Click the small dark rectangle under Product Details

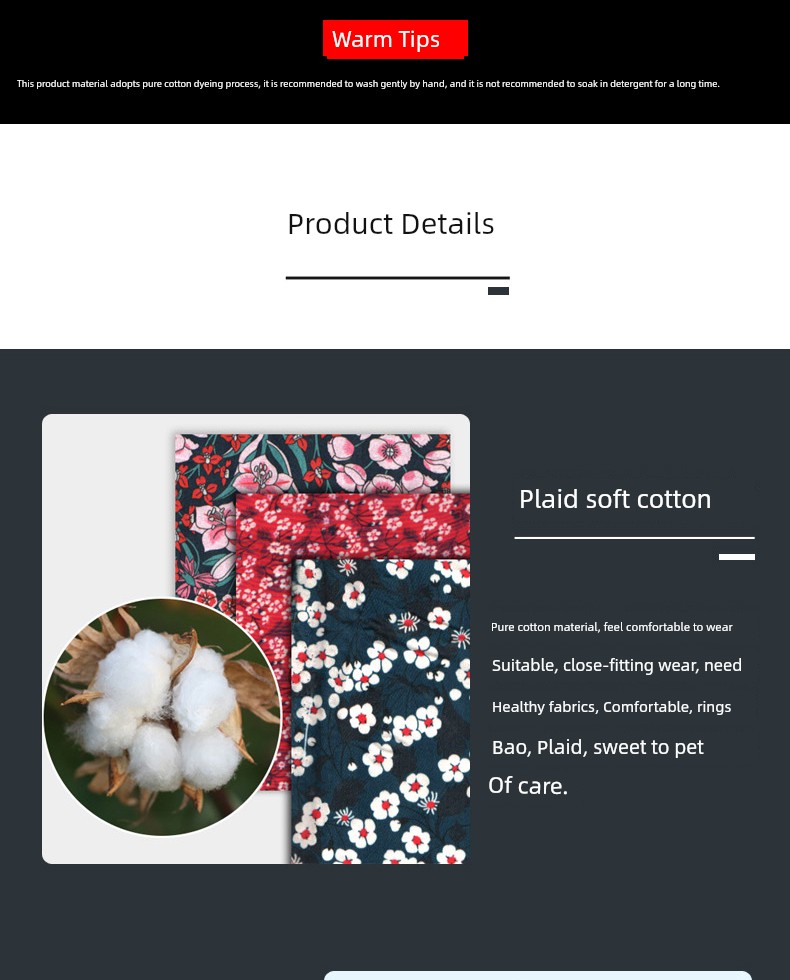click(498, 291)
